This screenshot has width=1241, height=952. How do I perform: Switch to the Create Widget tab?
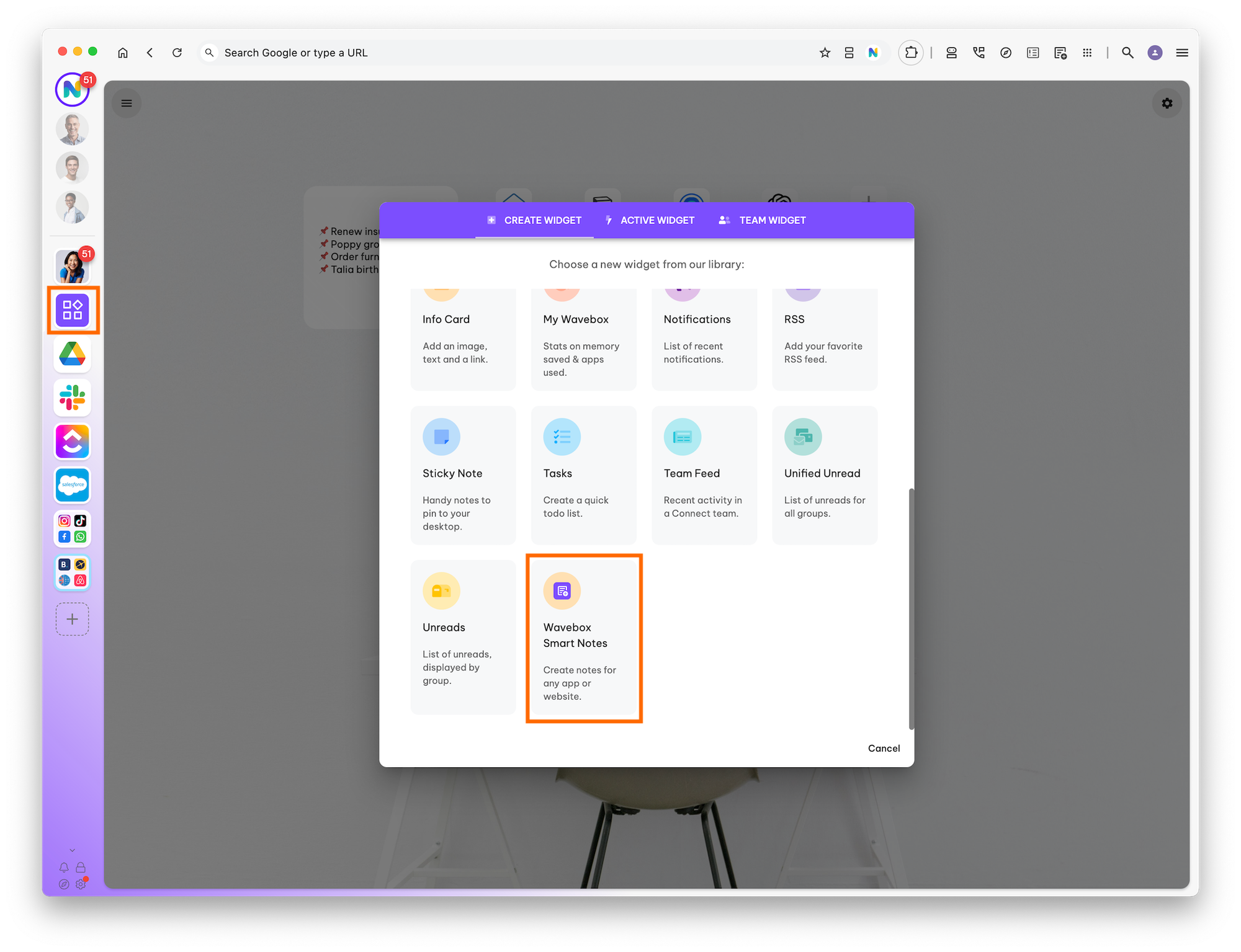pos(534,220)
